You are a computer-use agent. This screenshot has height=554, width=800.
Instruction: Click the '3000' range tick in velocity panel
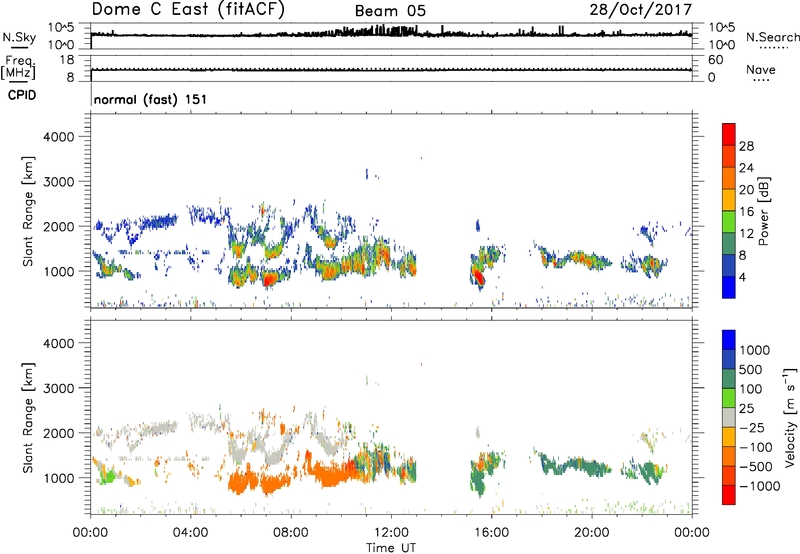58,388
